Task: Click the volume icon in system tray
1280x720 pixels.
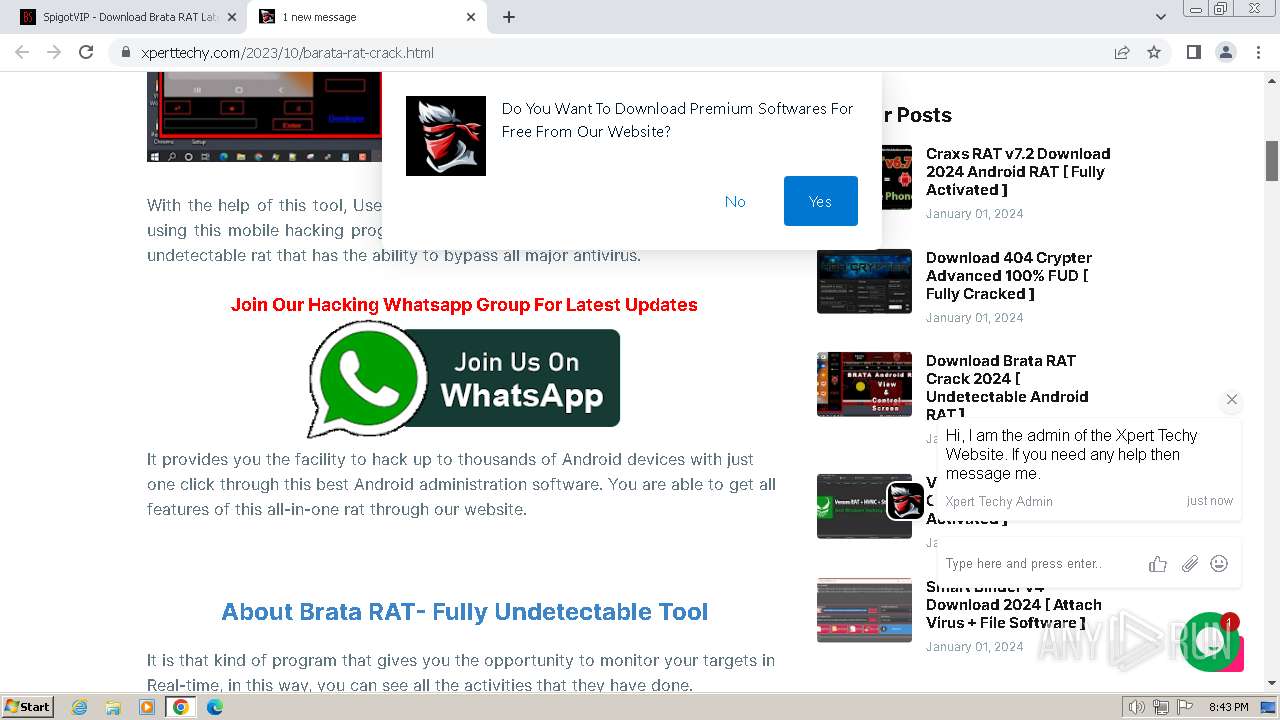Action: point(1137,707)
